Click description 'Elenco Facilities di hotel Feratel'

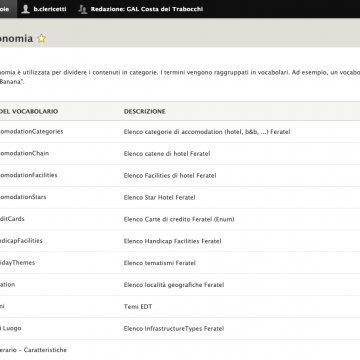(170, 176)
